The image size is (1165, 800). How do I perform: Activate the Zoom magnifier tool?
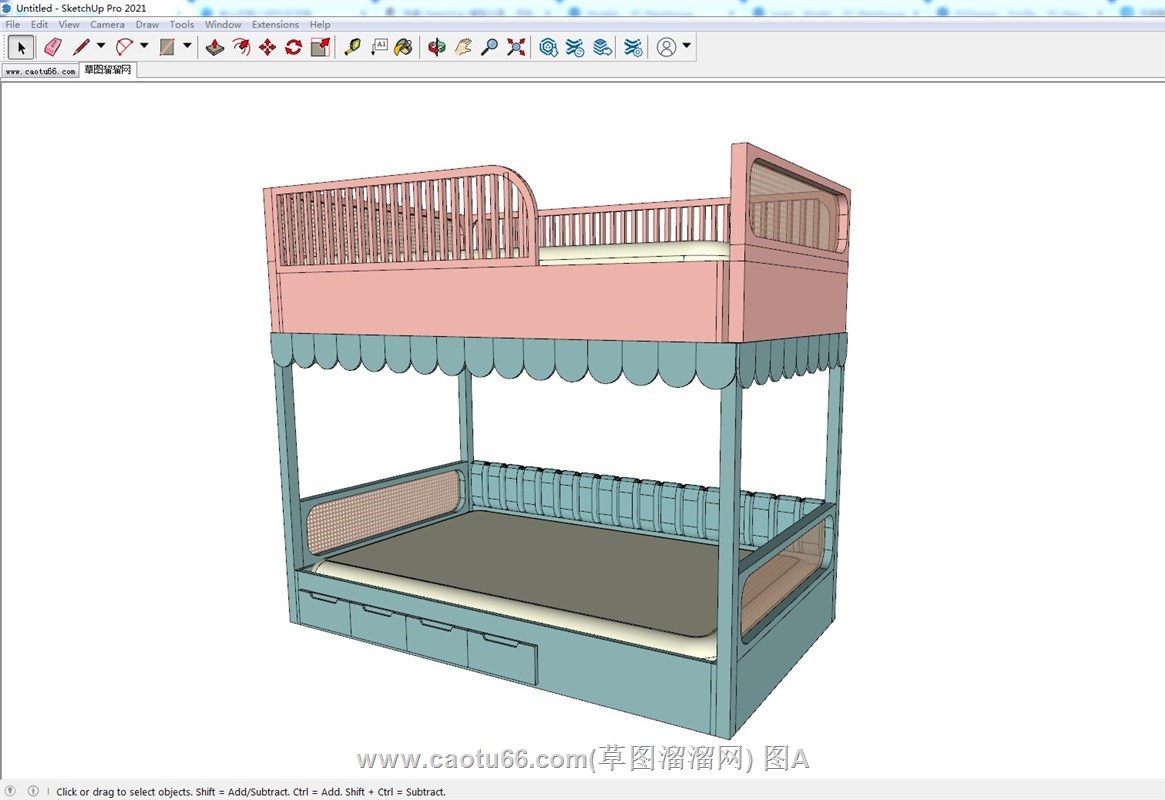pyautogui.click(x=489, y=48)
